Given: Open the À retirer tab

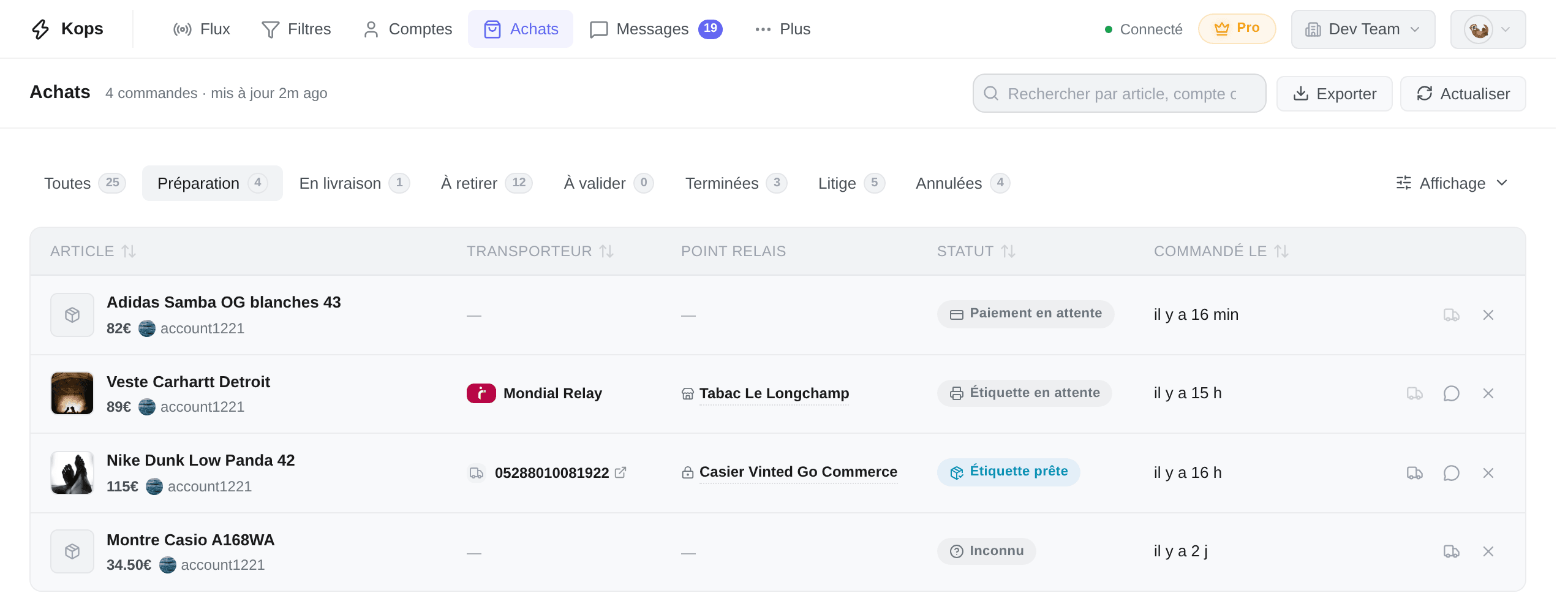Looking at the screenshot, I should (x=486, y=183).
